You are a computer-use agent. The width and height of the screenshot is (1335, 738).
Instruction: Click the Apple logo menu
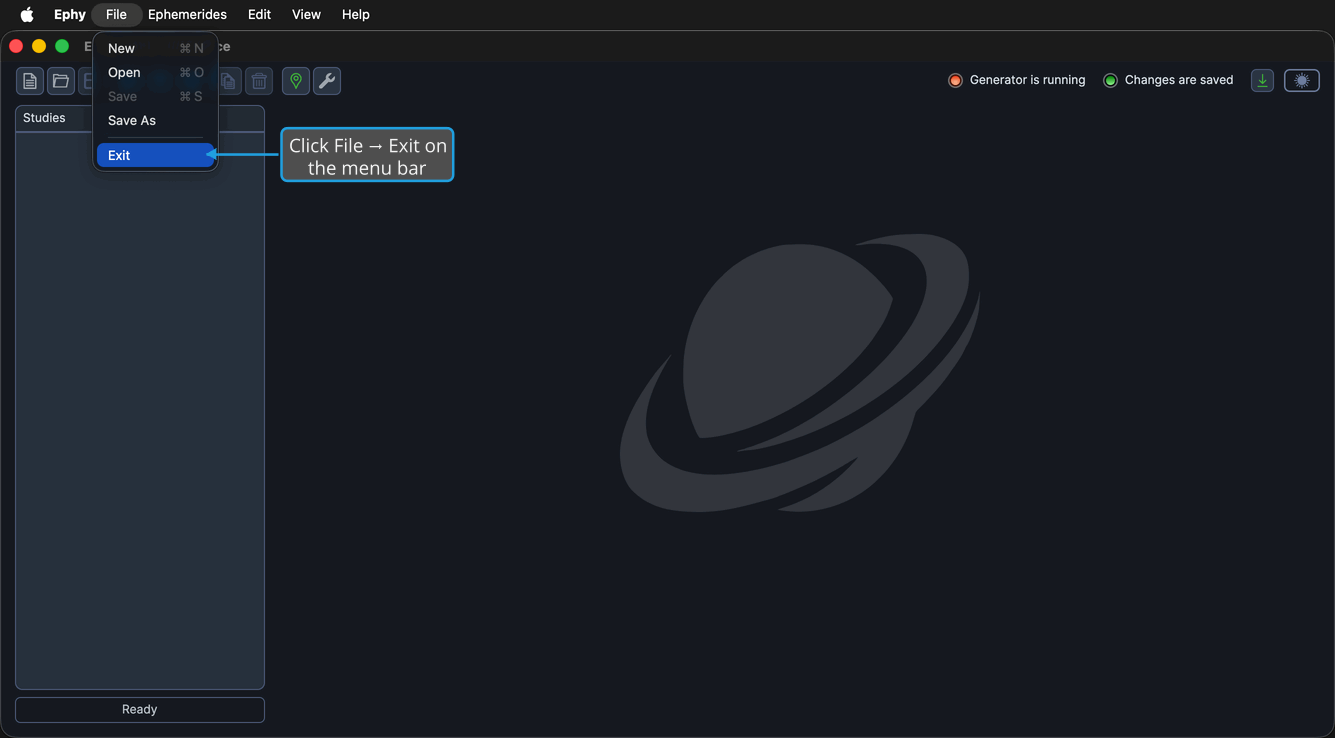[27, 14]
